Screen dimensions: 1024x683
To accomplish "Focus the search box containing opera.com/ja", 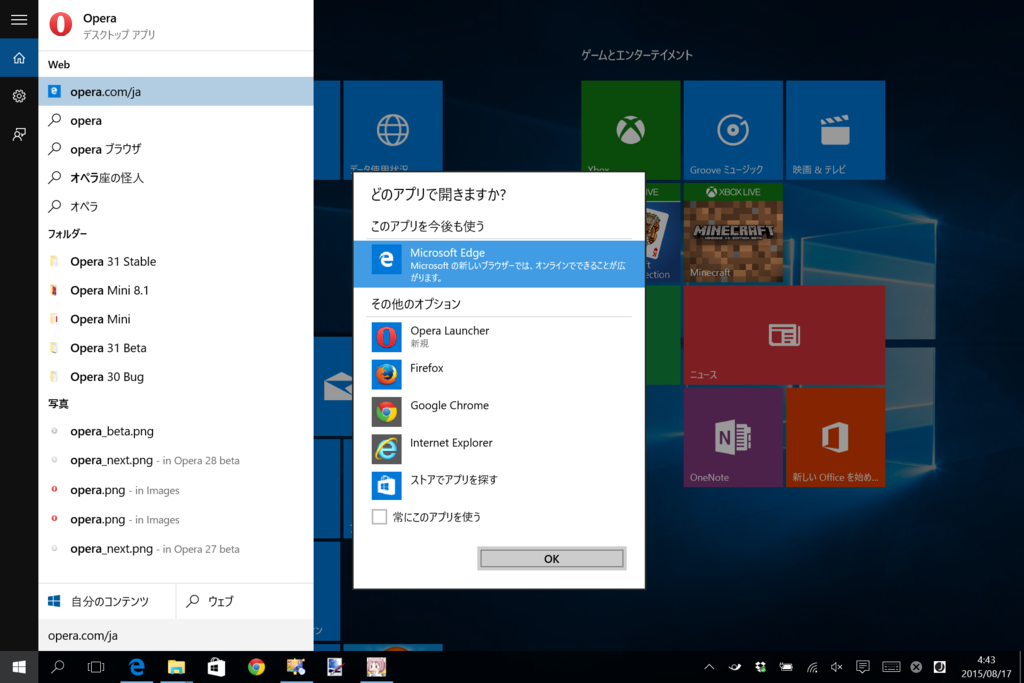I will 176,635.
